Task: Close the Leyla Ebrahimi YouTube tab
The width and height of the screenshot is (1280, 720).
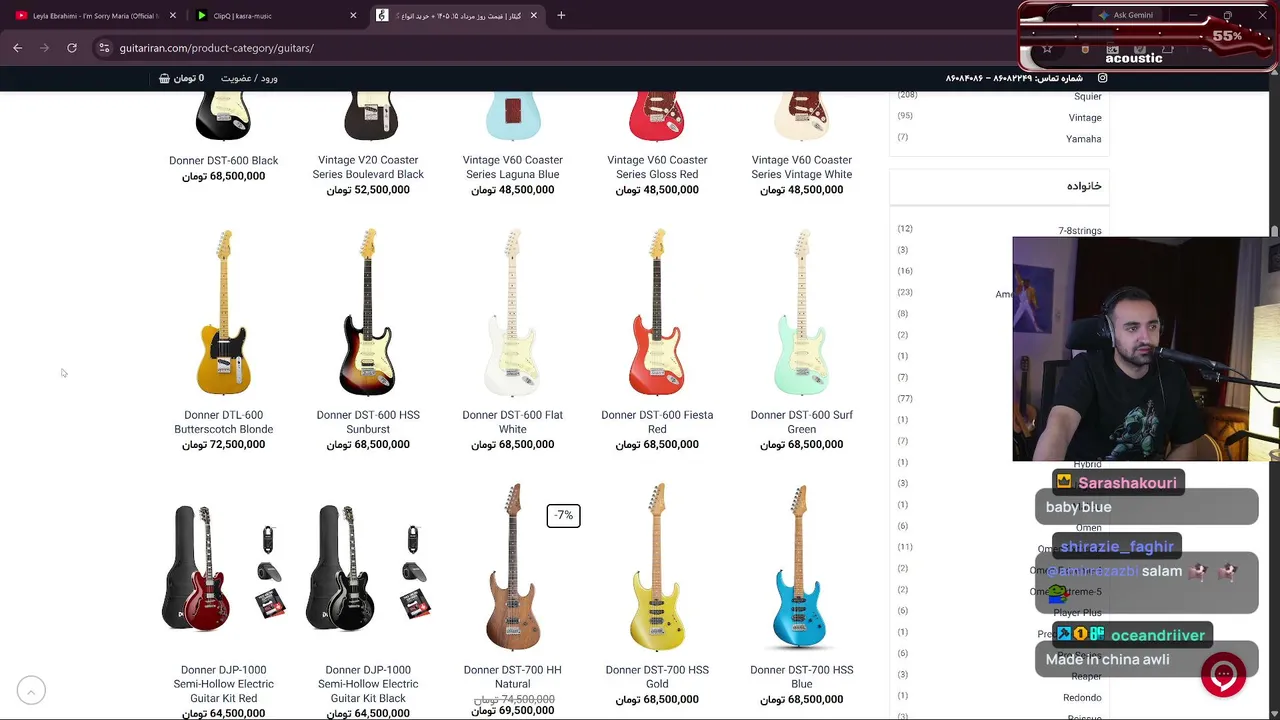Action: [173, 15]
